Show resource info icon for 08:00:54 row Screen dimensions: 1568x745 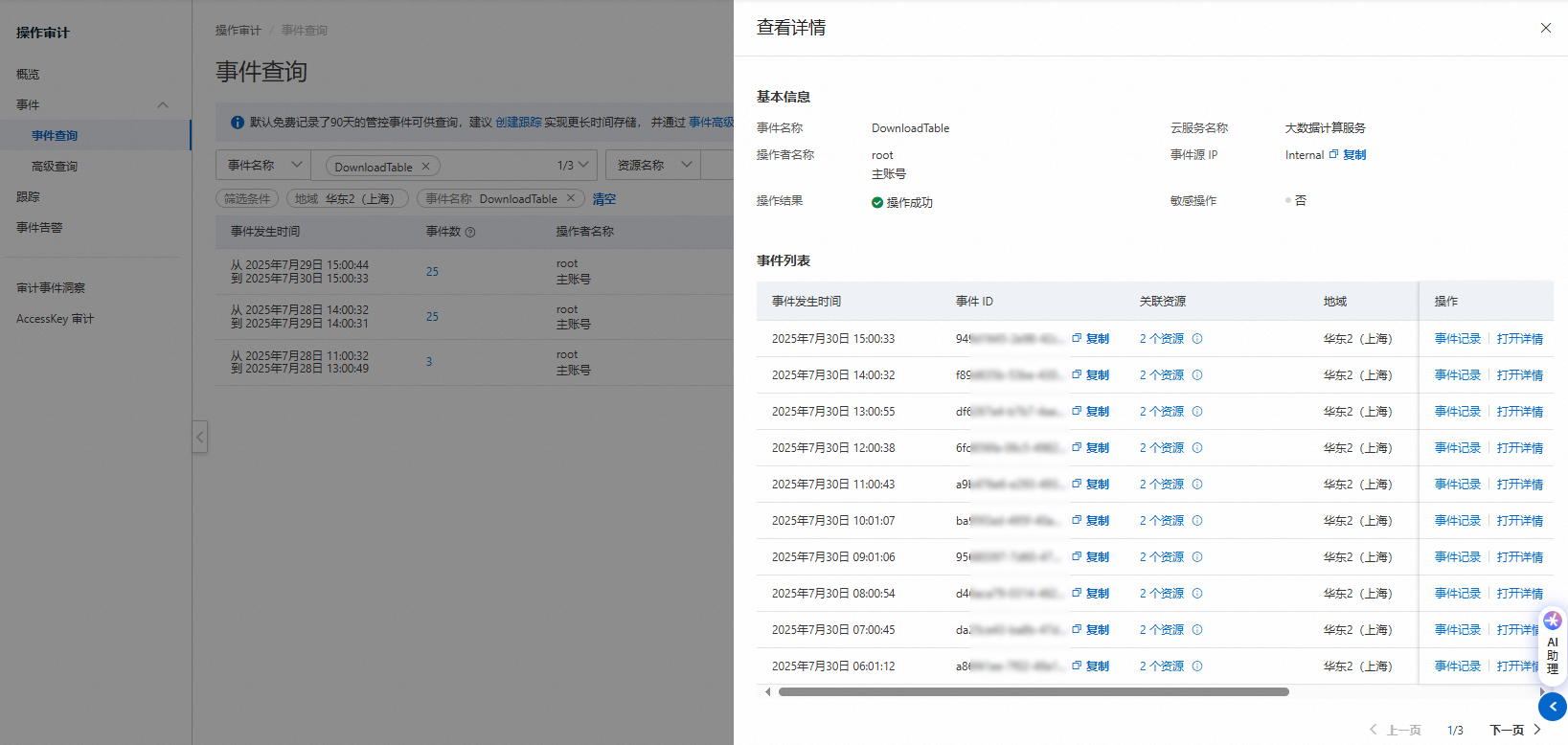pos(1197,593)
